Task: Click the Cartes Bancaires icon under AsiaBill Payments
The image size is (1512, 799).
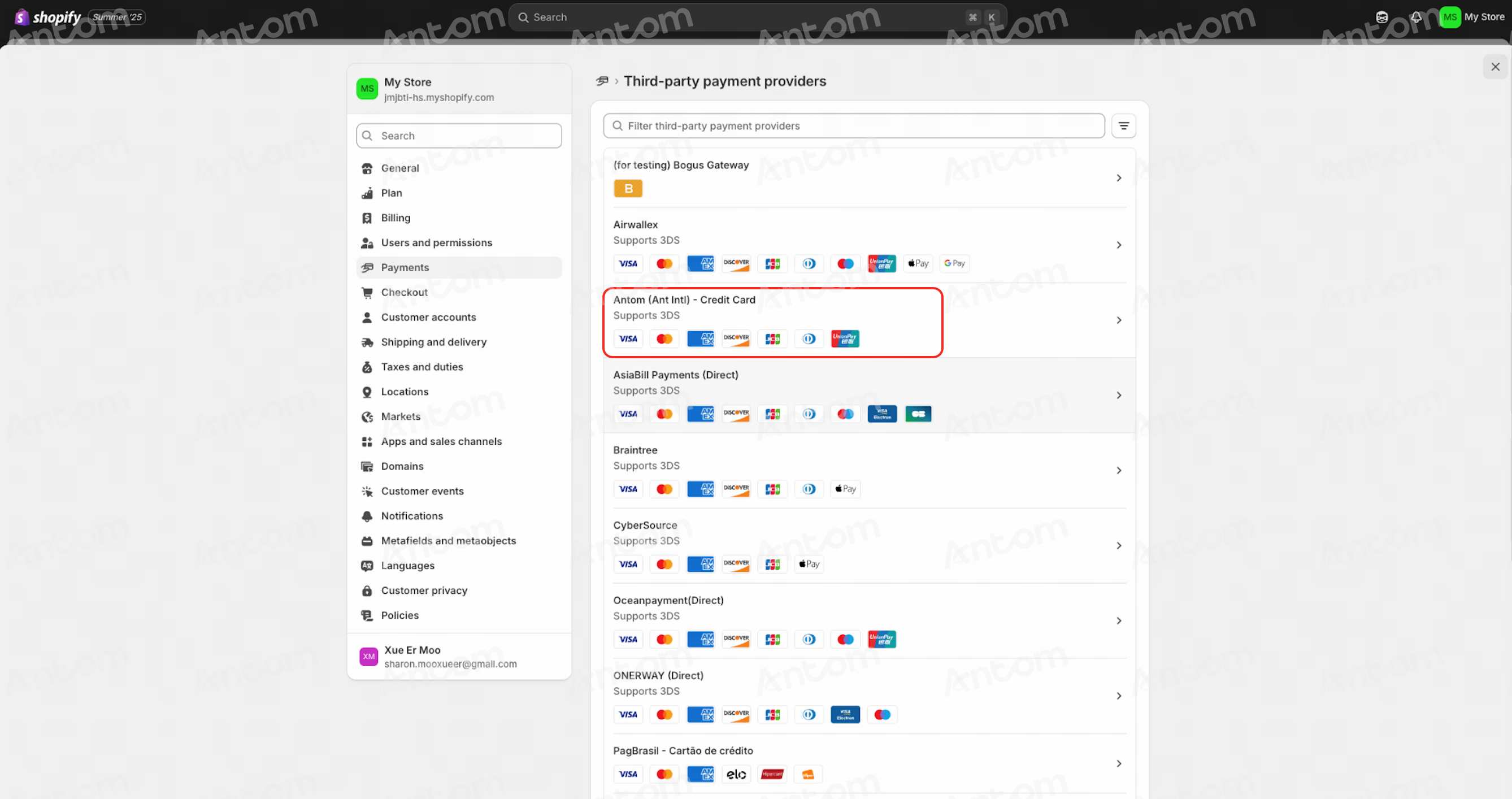Action: 918,414
